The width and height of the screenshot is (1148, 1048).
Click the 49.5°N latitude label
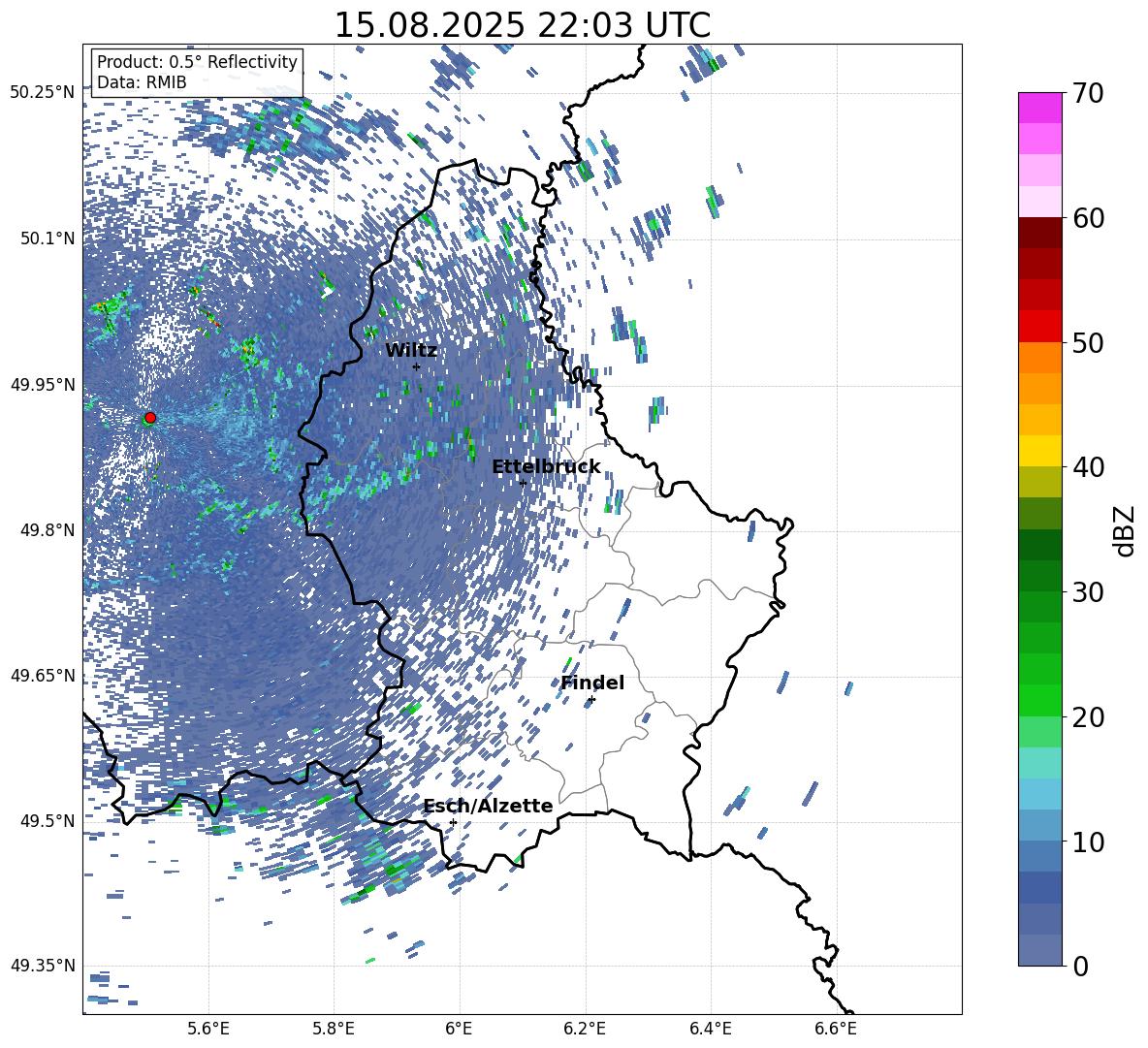48,821
